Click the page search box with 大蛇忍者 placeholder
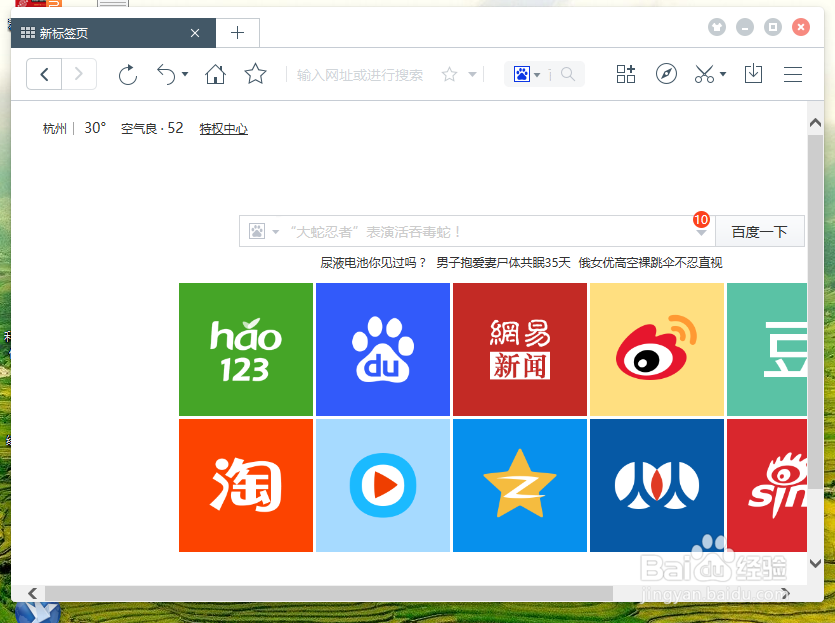Viewport: 835px width, 623px height. click(x=477, y=232)
